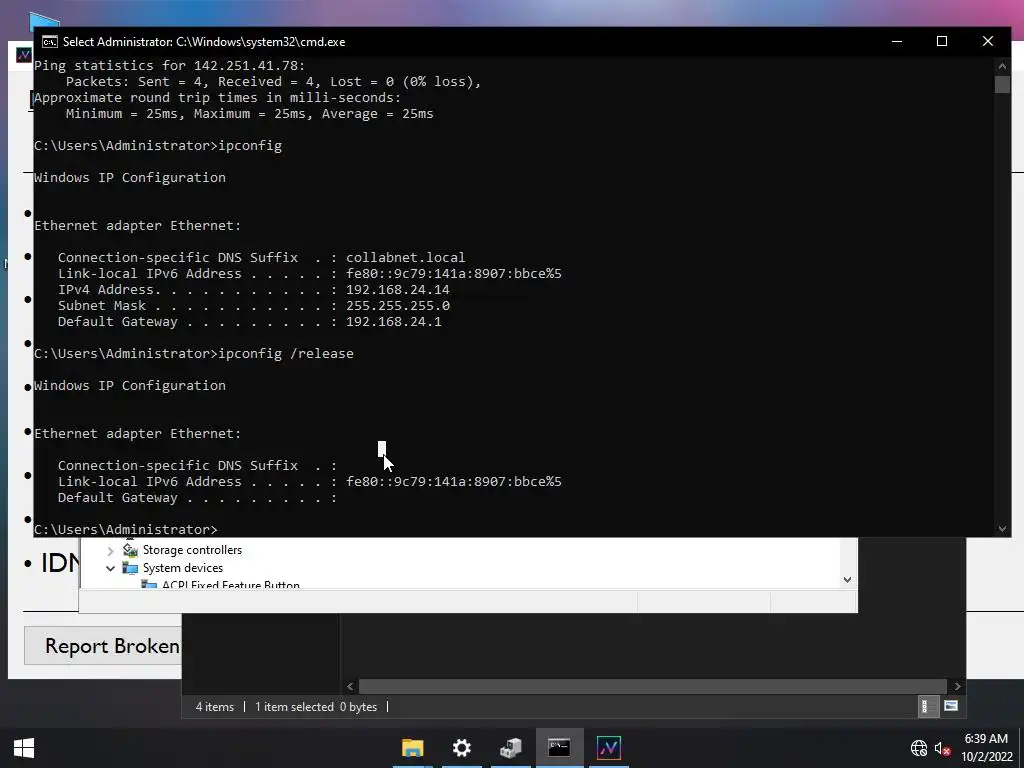Screen dimensions: 1024x768
Task: Click the System devices category icon
Action: tap(131, 568)
